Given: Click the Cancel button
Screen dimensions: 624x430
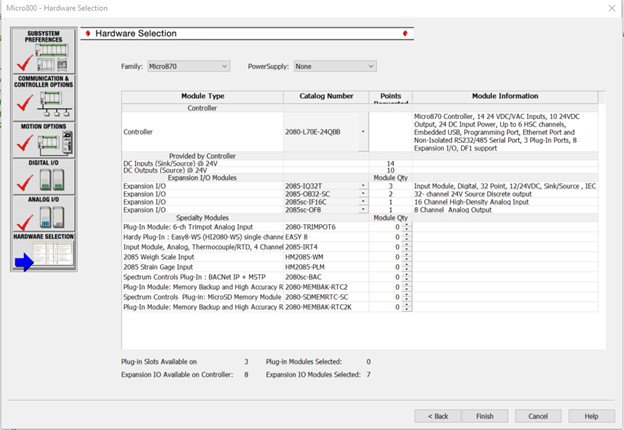Looking at the screenshot, I should (538, 416).
